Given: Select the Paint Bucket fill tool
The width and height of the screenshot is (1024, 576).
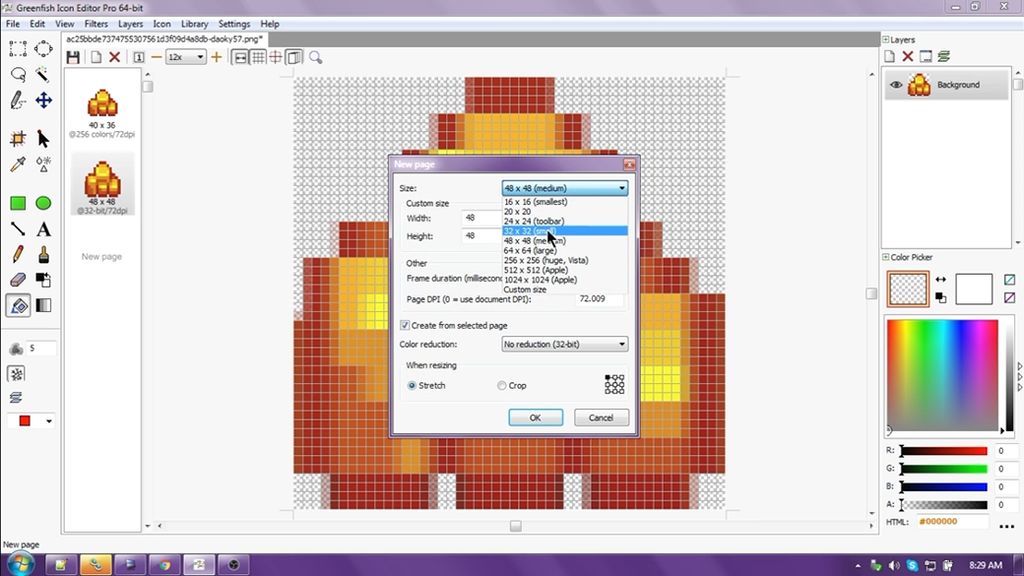Looking at the screenshot, I should point(16,305).
